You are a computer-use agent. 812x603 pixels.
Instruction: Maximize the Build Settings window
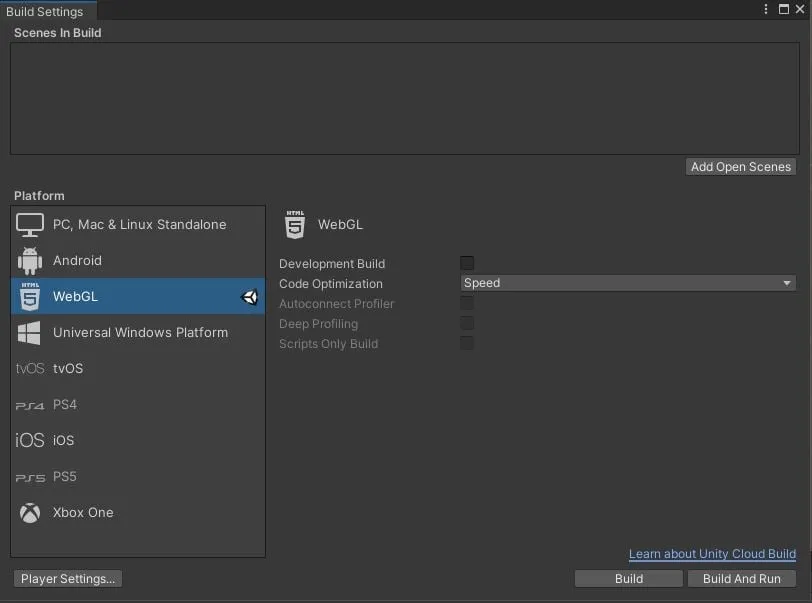pyautogui.click(x=784, y=9)
